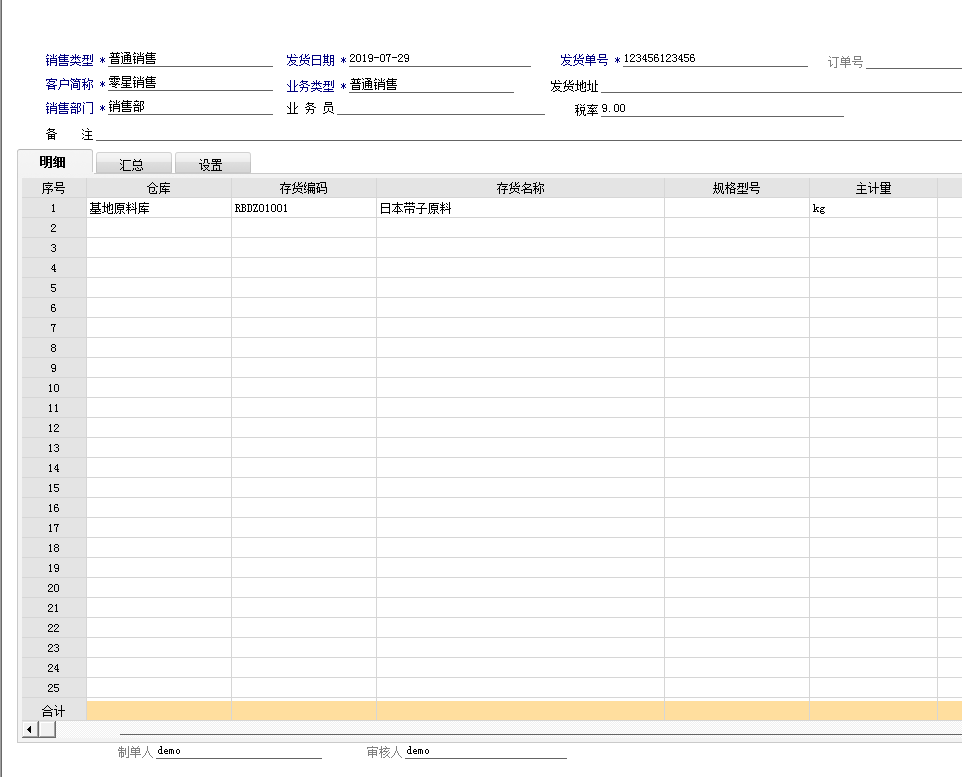Click the 存货名称 column header

pyautogui.click(x=520, y=188)
